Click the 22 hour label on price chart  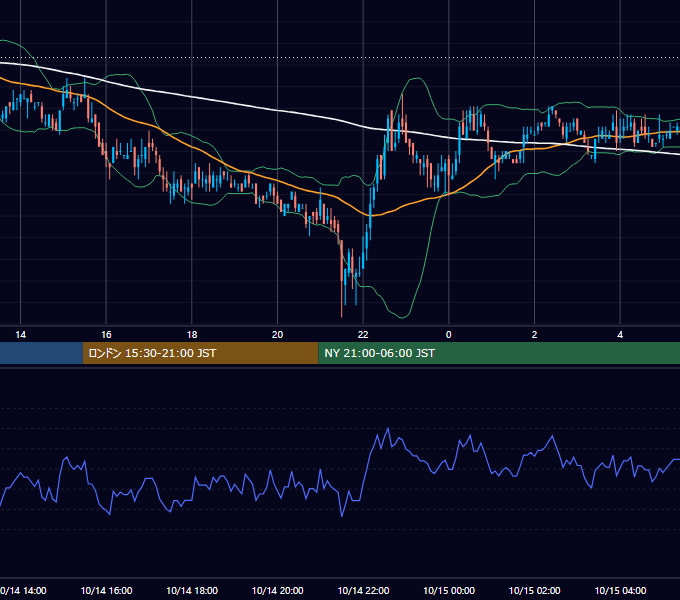pos(363,335)
